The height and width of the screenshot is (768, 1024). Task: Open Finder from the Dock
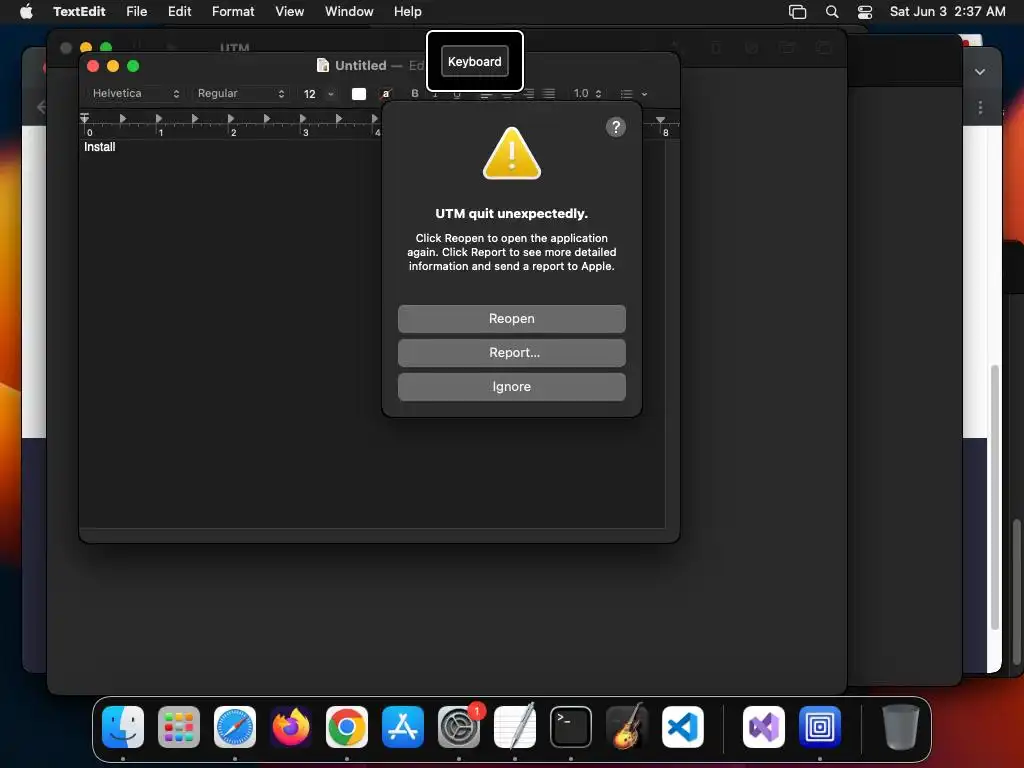coord(123,727)
